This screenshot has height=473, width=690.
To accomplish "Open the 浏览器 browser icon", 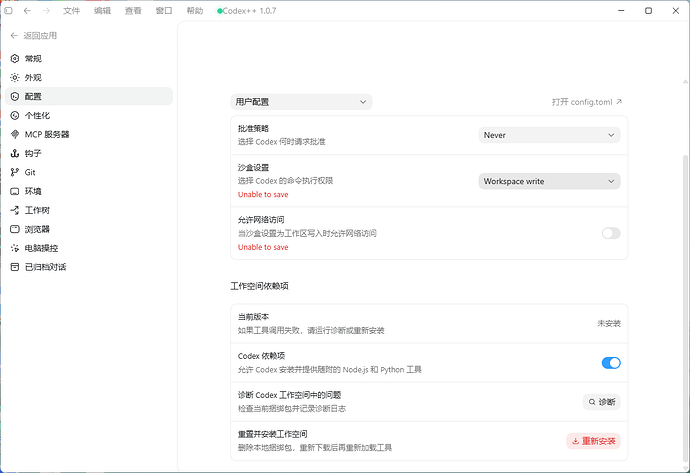I will [x=15, y=229].
